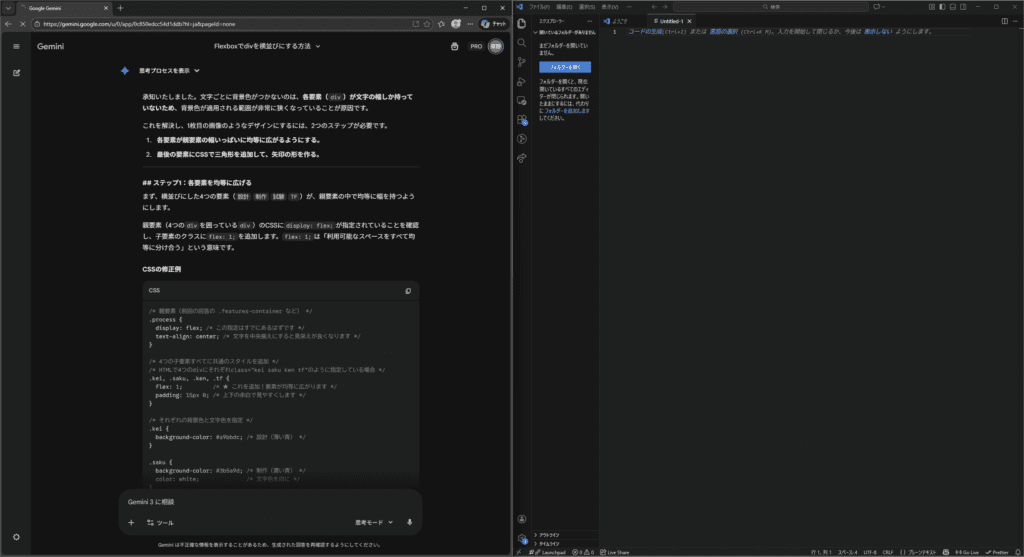This screenshot has height=557, width=1024.
Task: Click the copy code icon on CSS block
Action: [x=407, y=291]
